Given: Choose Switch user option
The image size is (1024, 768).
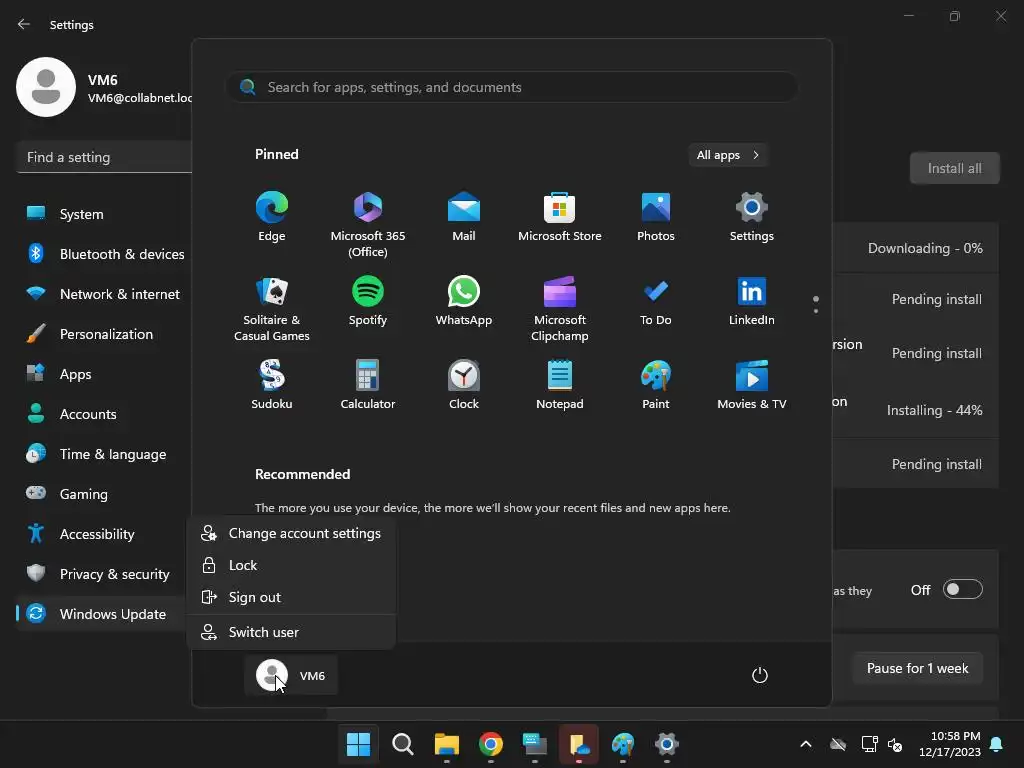Looking at the screenshot, I should click(x=291, y=632).
